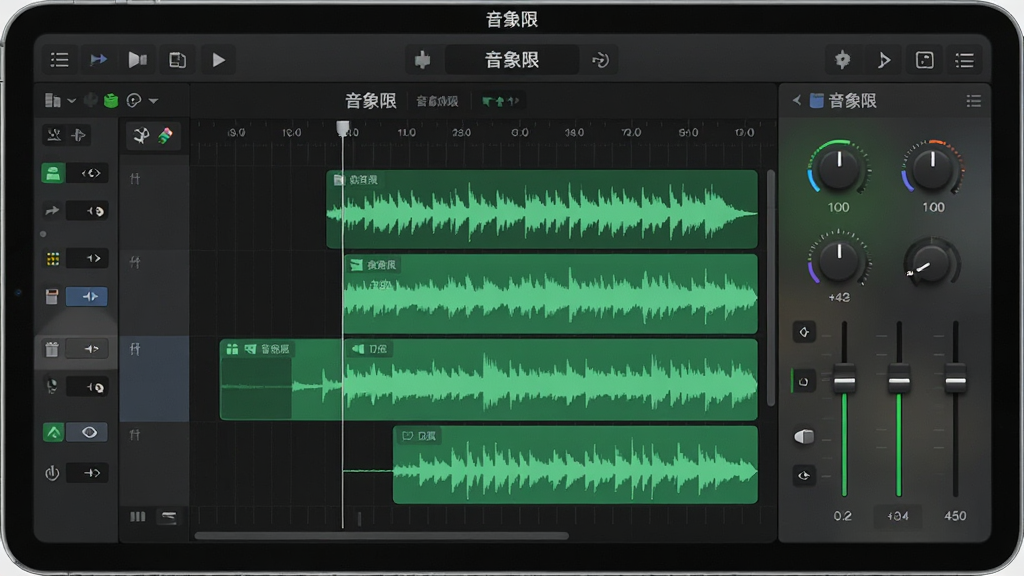Click the playhead marker on the ruler
Screen dimensions: 1024x576
tap(342, 127)
